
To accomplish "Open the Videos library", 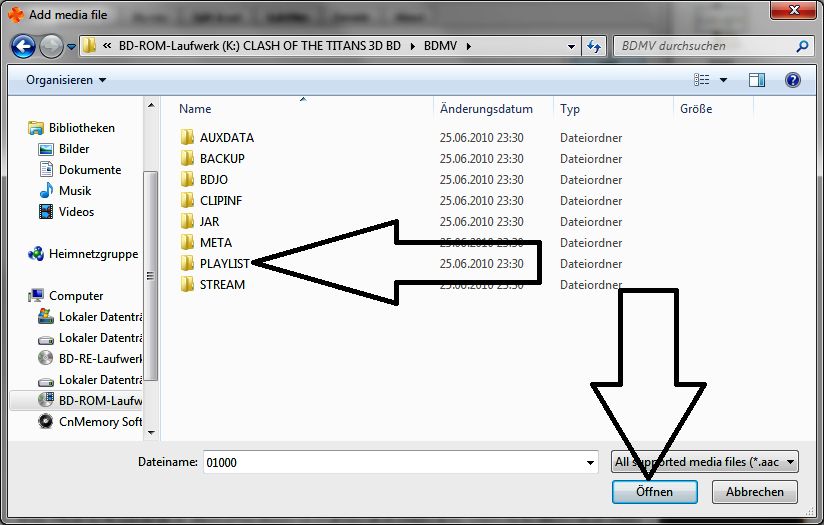I will [x=76, y=212].
